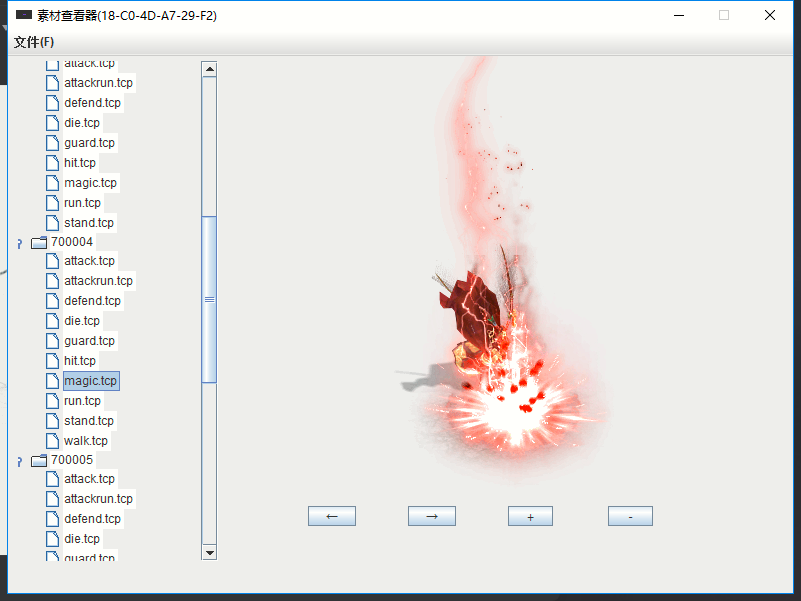
Task: Open the 文件(F) menu
Action: click(34, 42)
